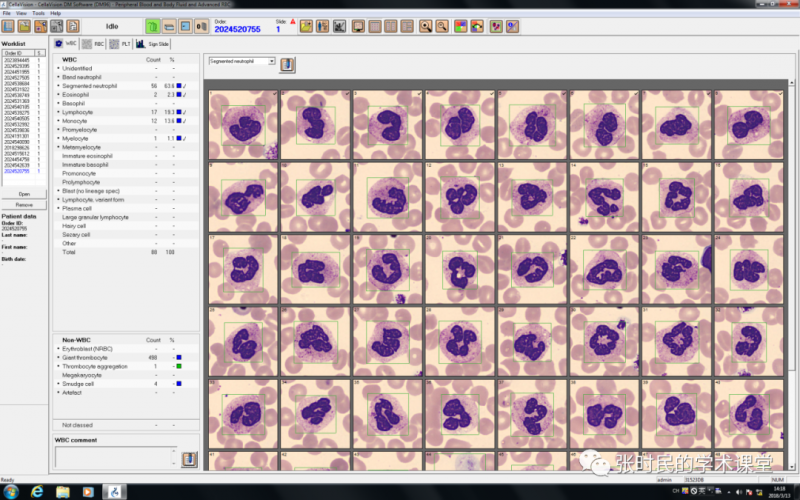Click the blue swatch in Lymphocyte row
Image resolution: width=800 pixels, height=500 pixels.
[x=179, y=112]
